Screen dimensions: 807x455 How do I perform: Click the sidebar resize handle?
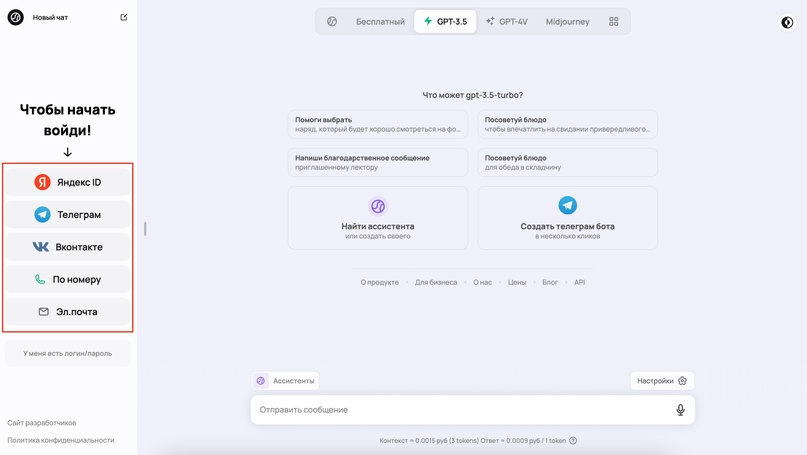click(145, 229)
